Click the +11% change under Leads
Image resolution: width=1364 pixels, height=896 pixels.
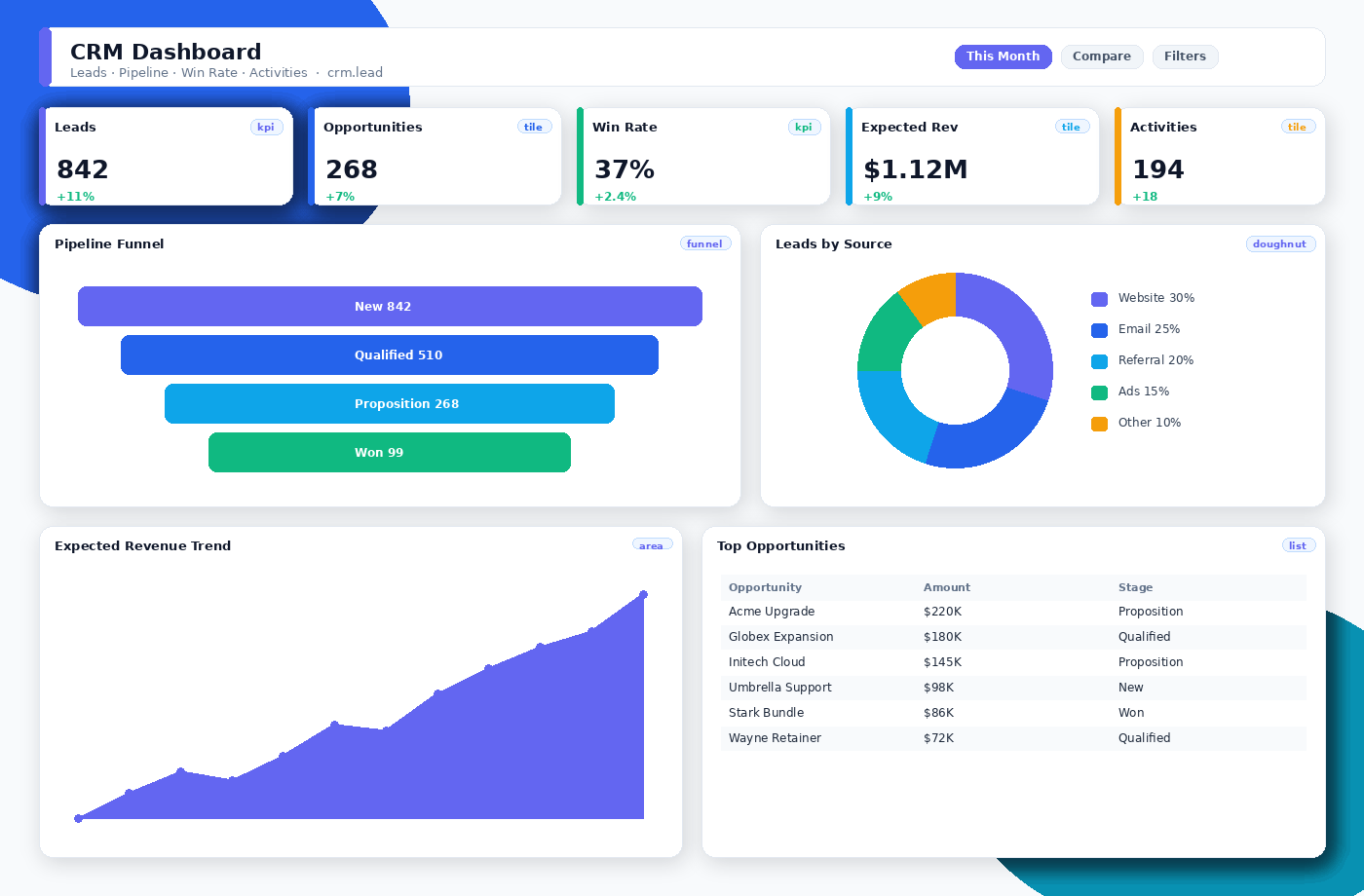[75, 197]
